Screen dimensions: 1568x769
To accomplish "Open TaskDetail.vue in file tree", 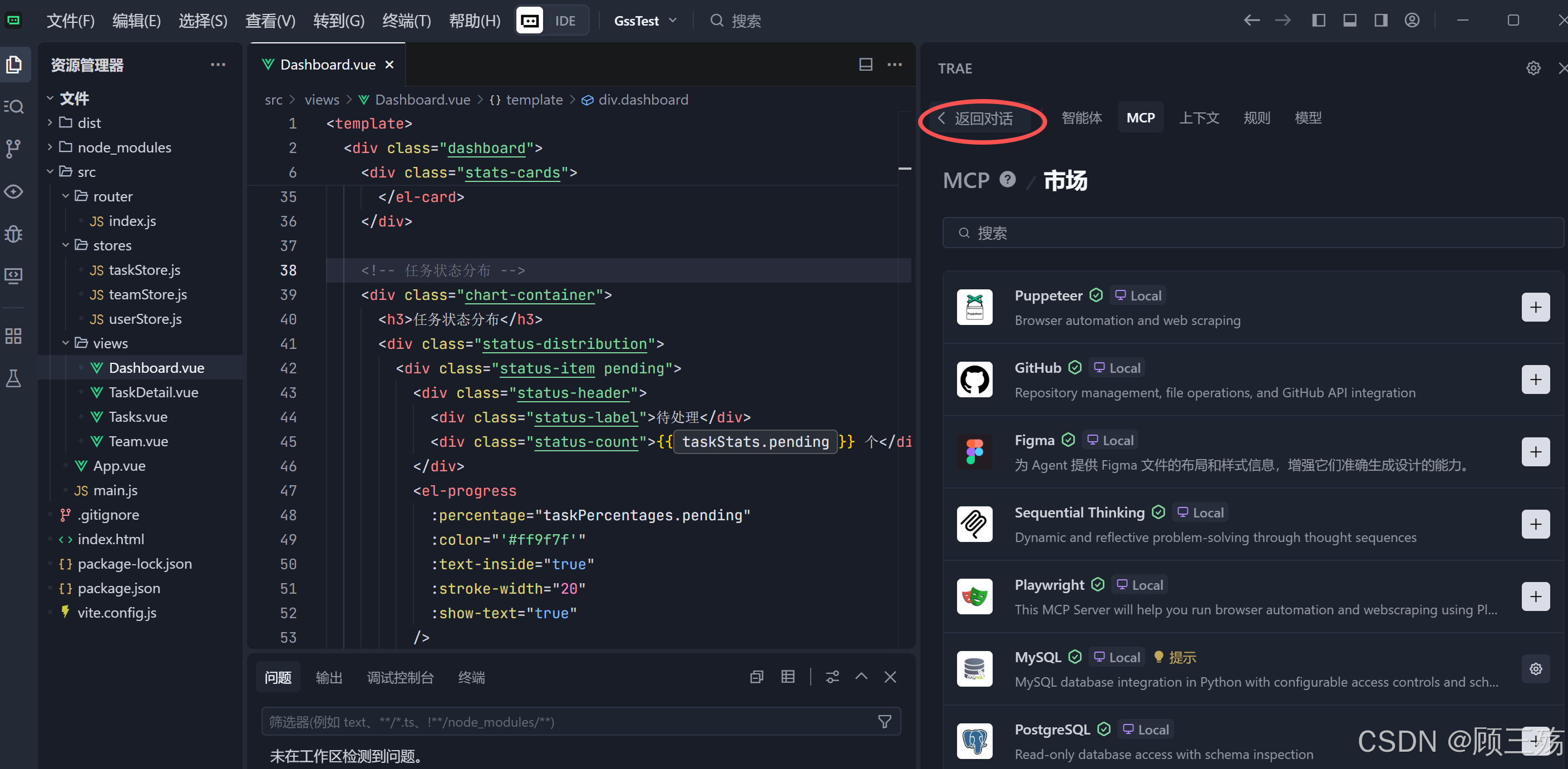I will pyautogui.click(x=154, y=392).
